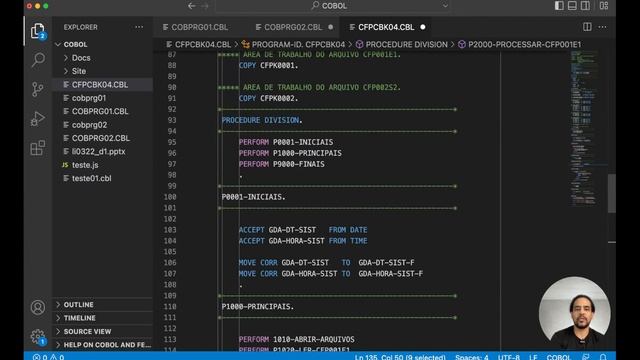Image resolution: width=640 pixels, height=360 pixels.
Task: Open the Run and Debug view
Action: [x=38, y=119]
